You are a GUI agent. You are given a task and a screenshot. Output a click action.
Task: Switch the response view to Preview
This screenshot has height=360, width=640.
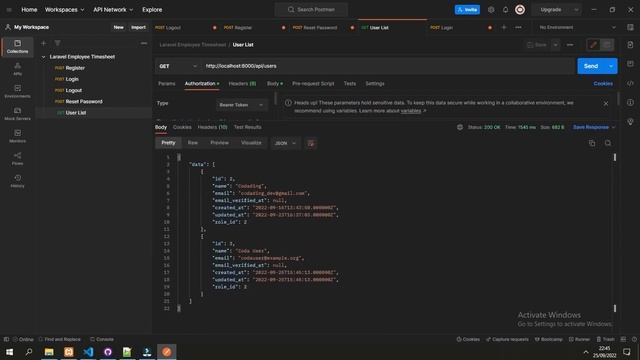(220, 143)
